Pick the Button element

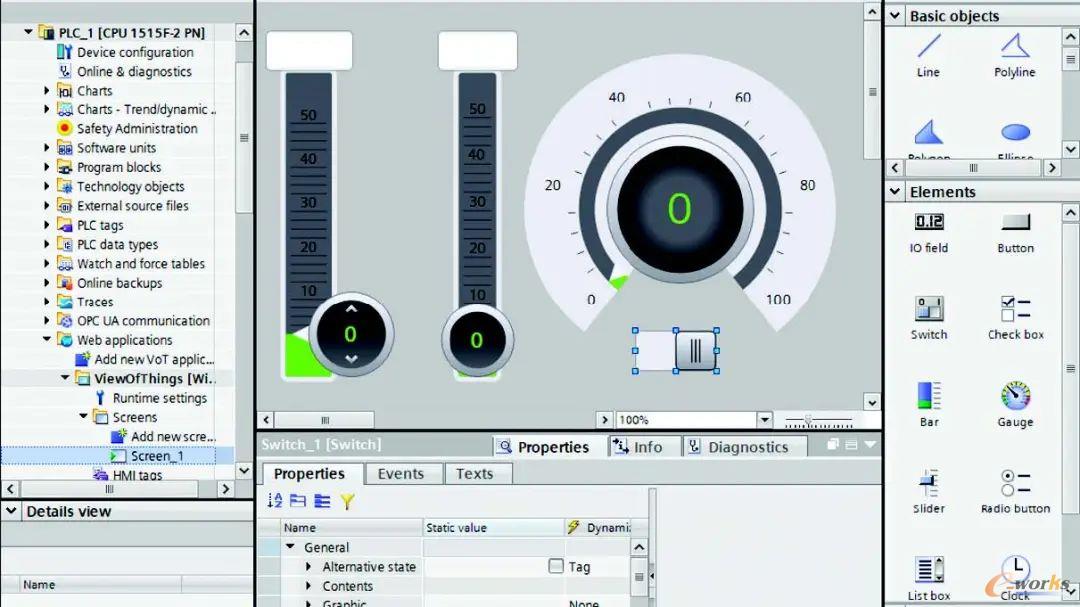click(x=1015, y=233)
